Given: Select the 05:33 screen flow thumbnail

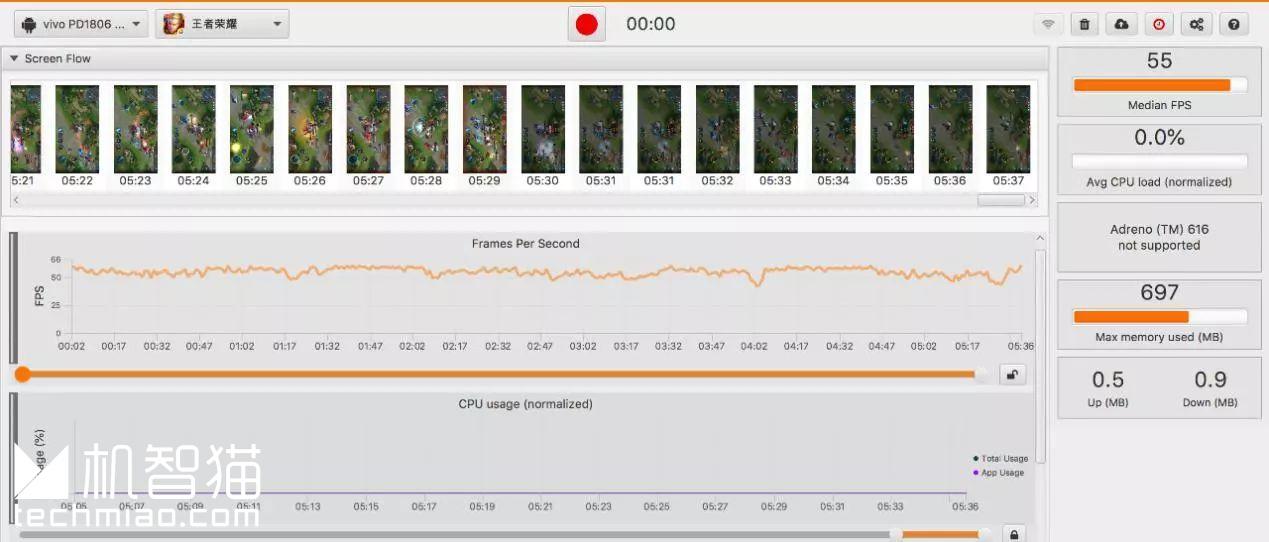Looking at the screenshot, I should 775,129.
